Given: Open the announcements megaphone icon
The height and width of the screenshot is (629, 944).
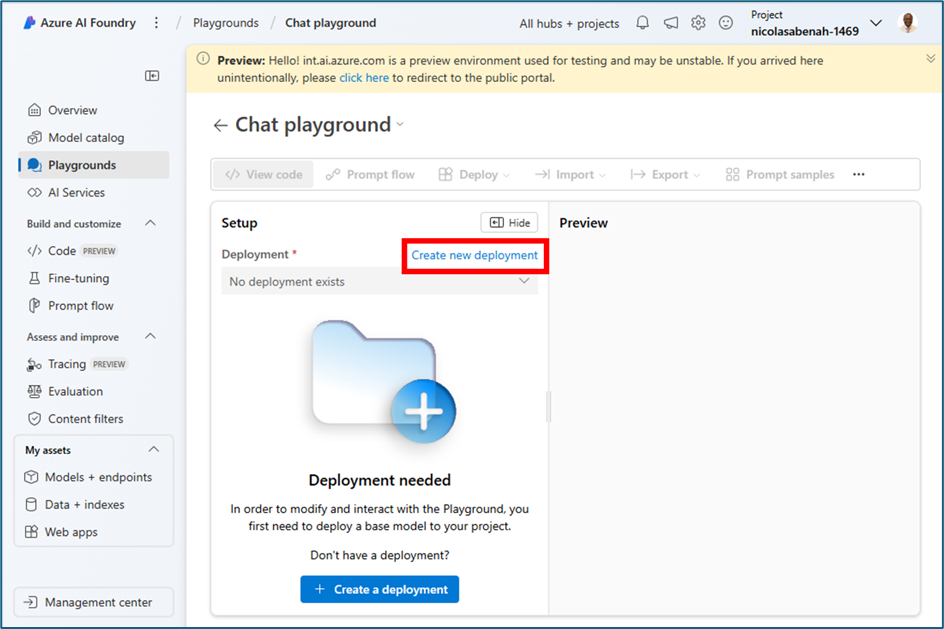Looking at the screenshot, I should [670, 23].
